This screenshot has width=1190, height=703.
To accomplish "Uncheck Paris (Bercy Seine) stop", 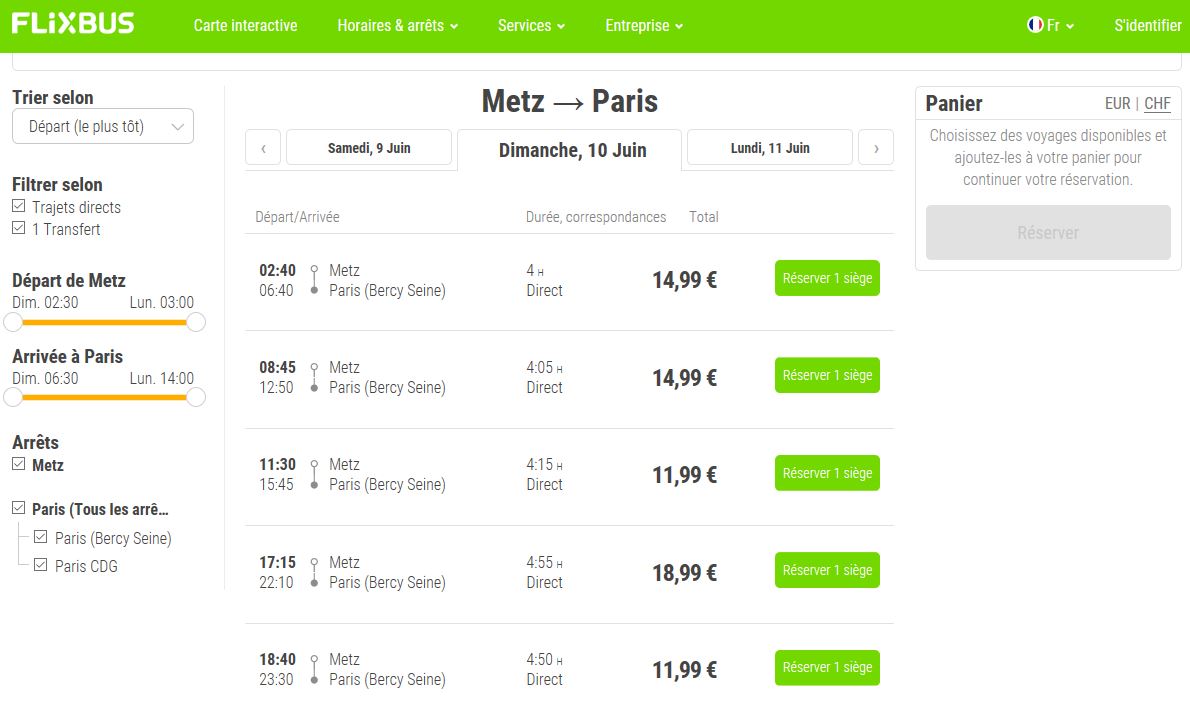I will (x=41, y=537).
